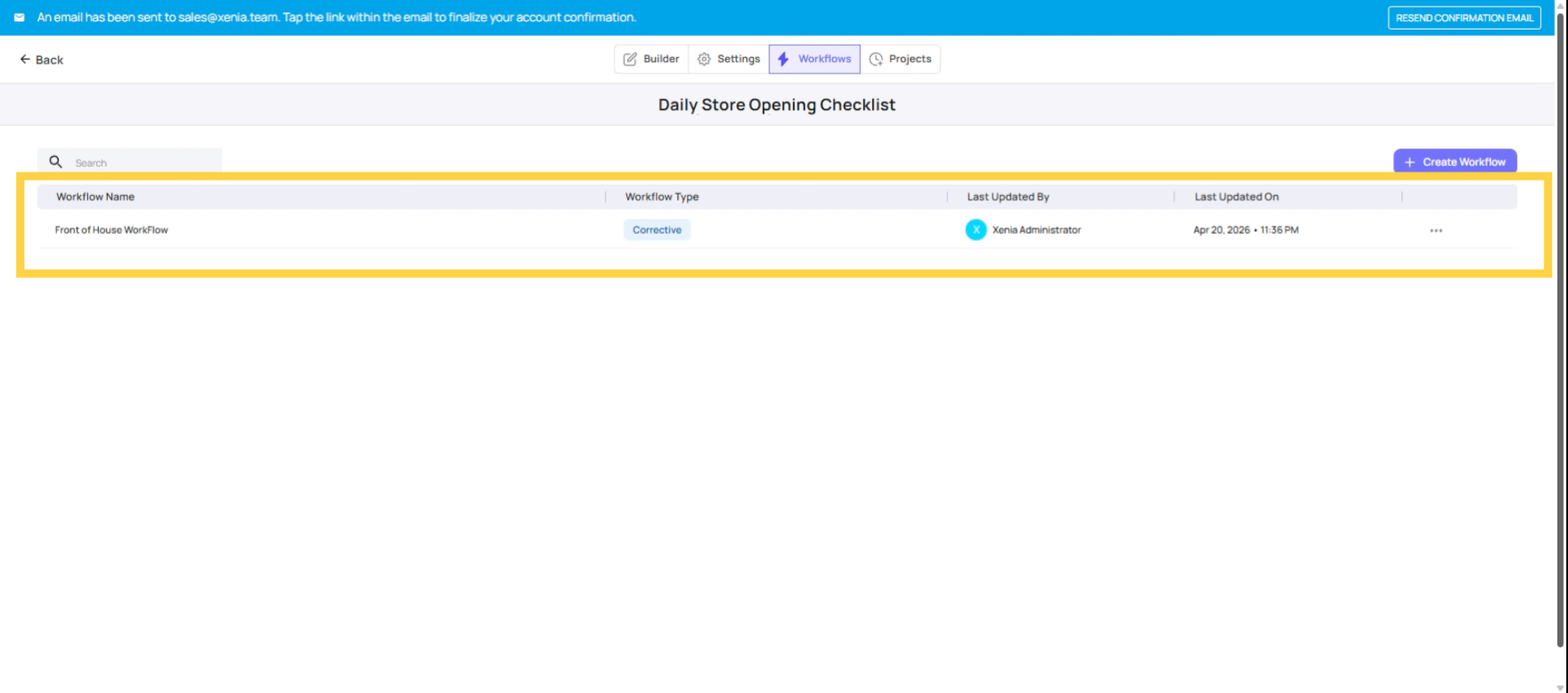
Task: Click the search magnifier icon
Action: pos(56,162)
